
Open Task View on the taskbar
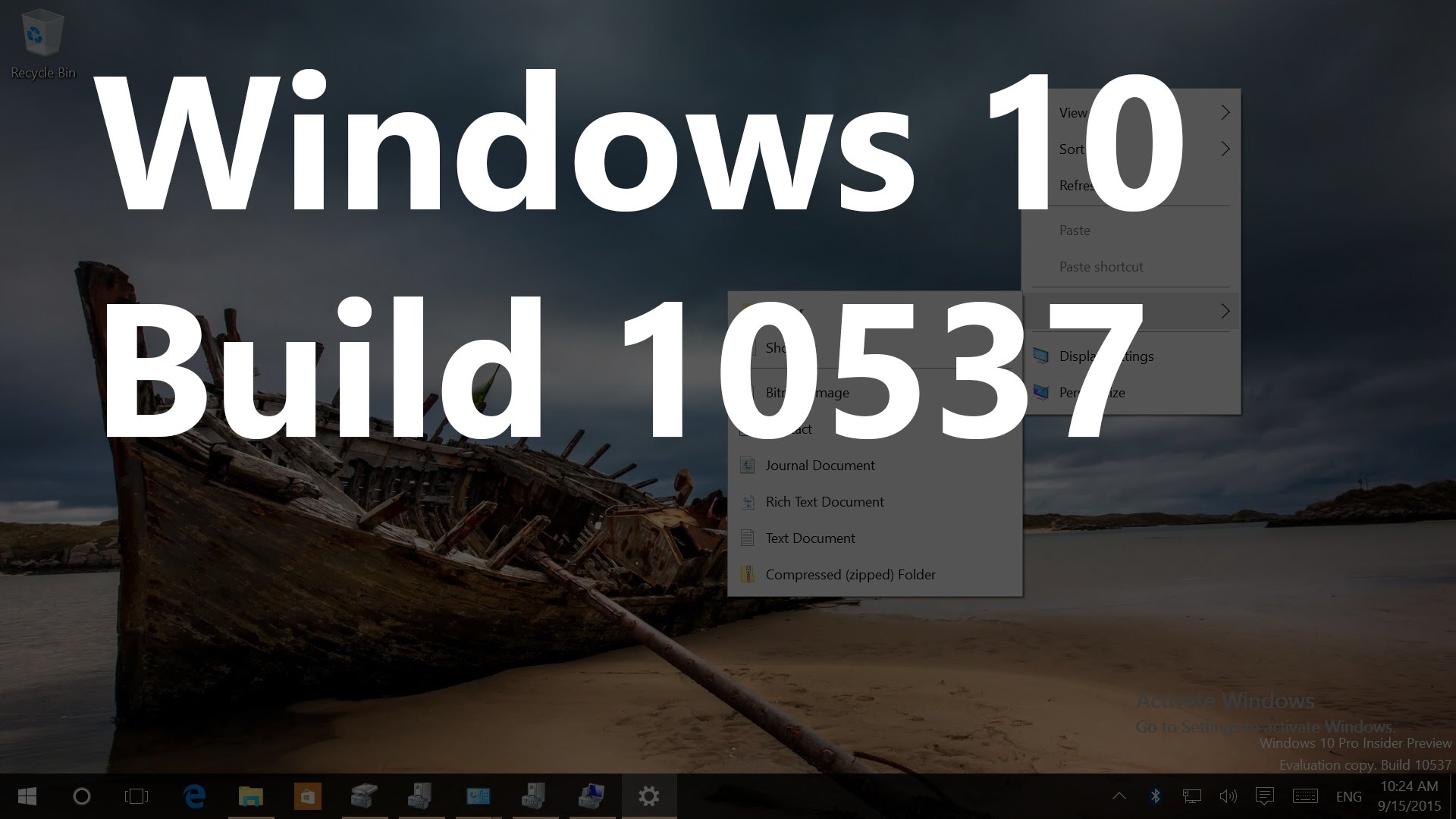pyautogui.click(x=136, y=796)
